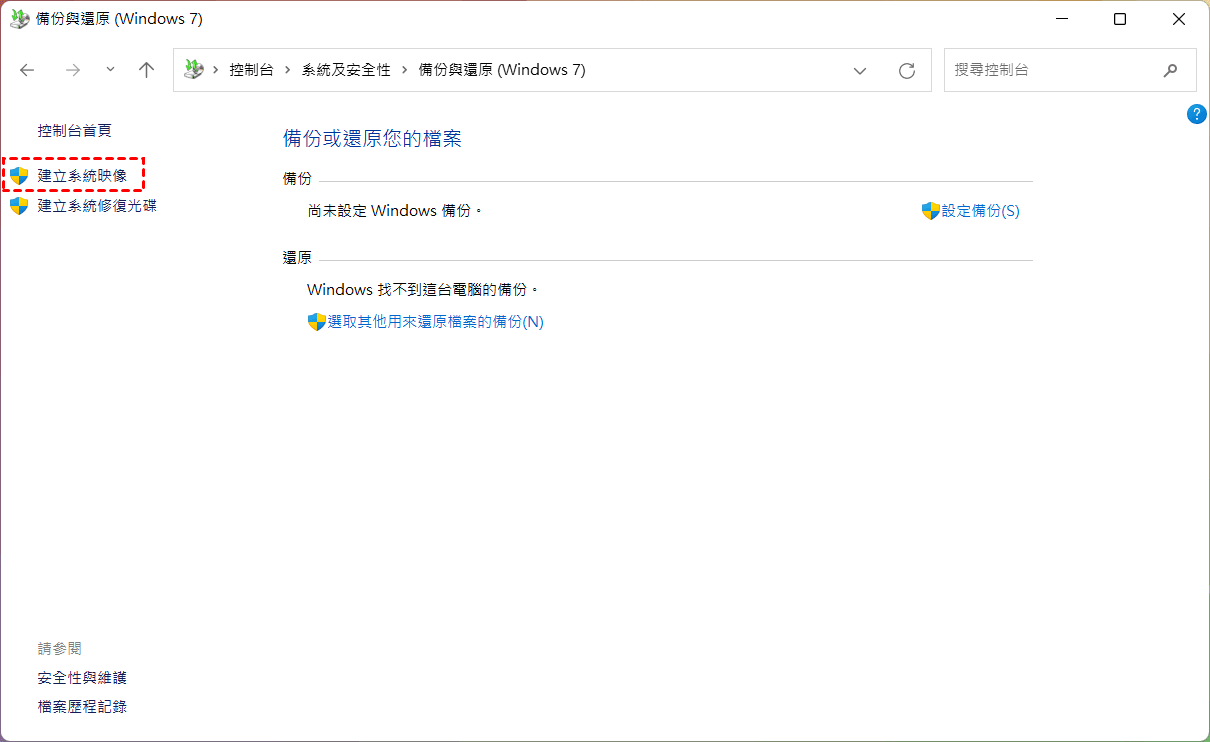
Task: Refresh the control panel page
Action: (907, 71)
